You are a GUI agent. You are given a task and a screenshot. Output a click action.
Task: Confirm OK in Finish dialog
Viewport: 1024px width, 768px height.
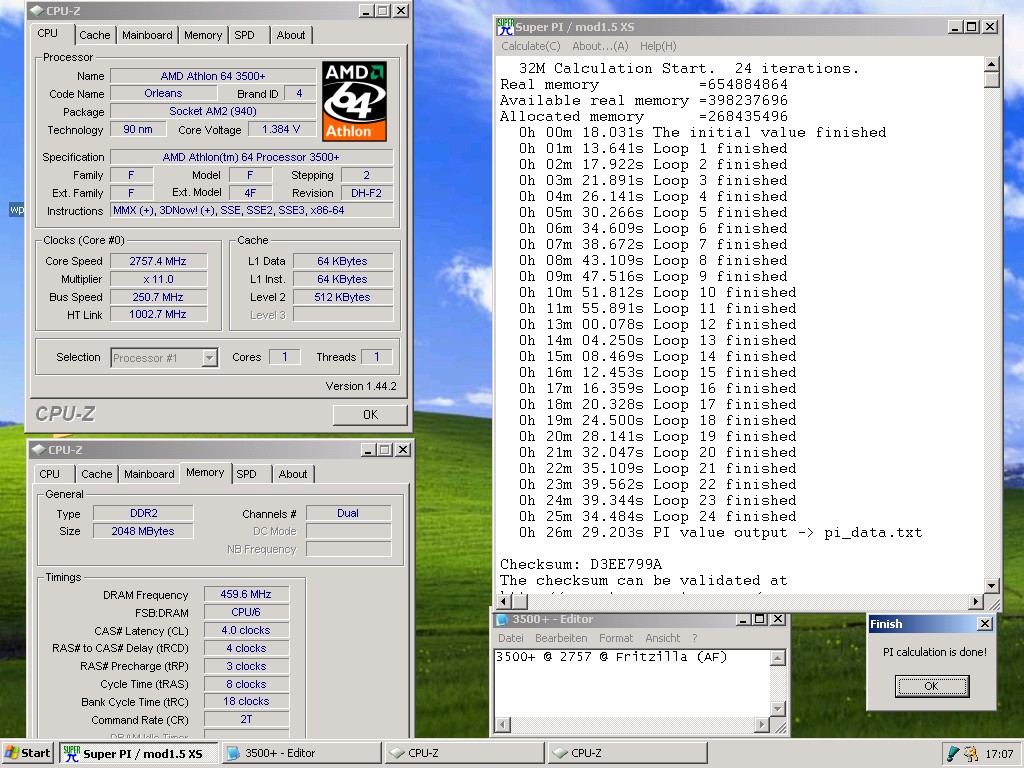931,686
